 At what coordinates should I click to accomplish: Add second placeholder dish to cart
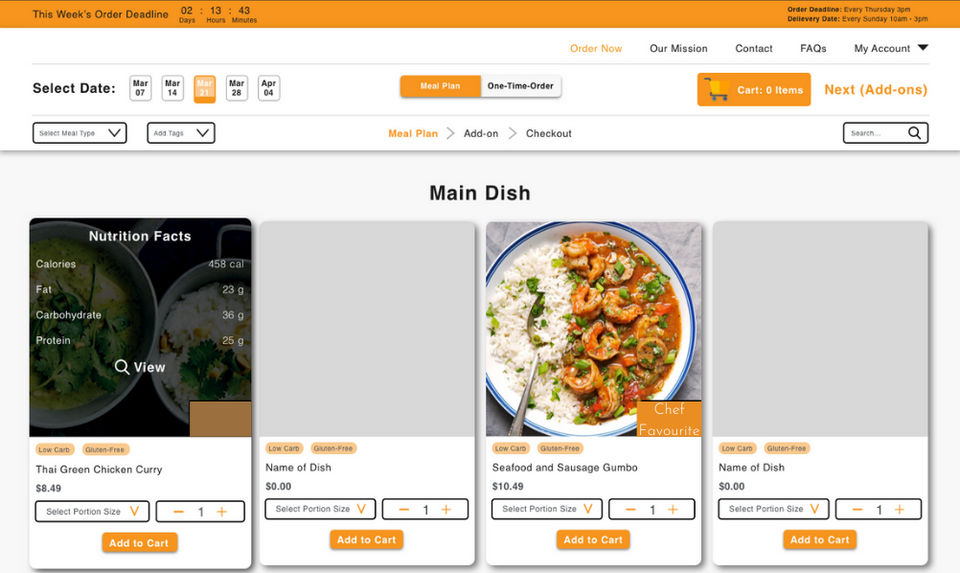point(366,540)
